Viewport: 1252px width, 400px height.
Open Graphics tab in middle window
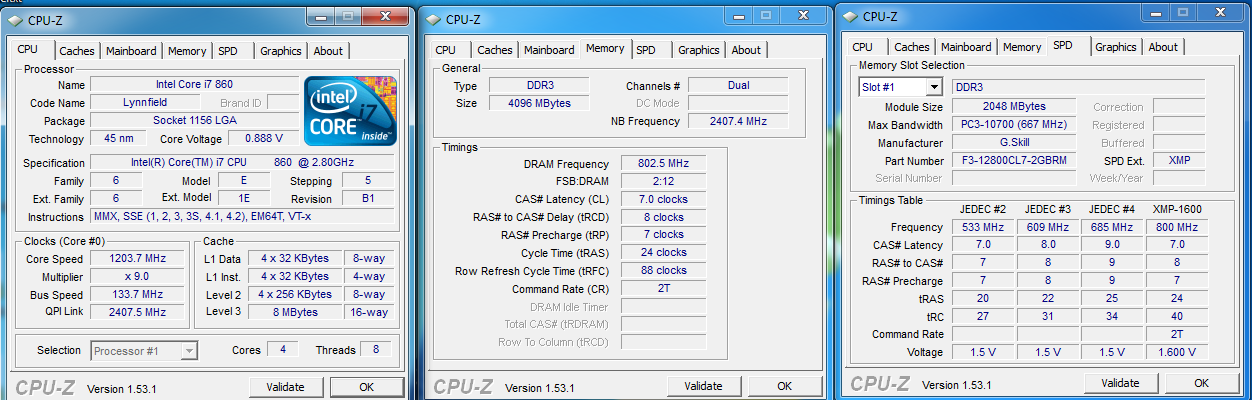click(x=699, y=50)
